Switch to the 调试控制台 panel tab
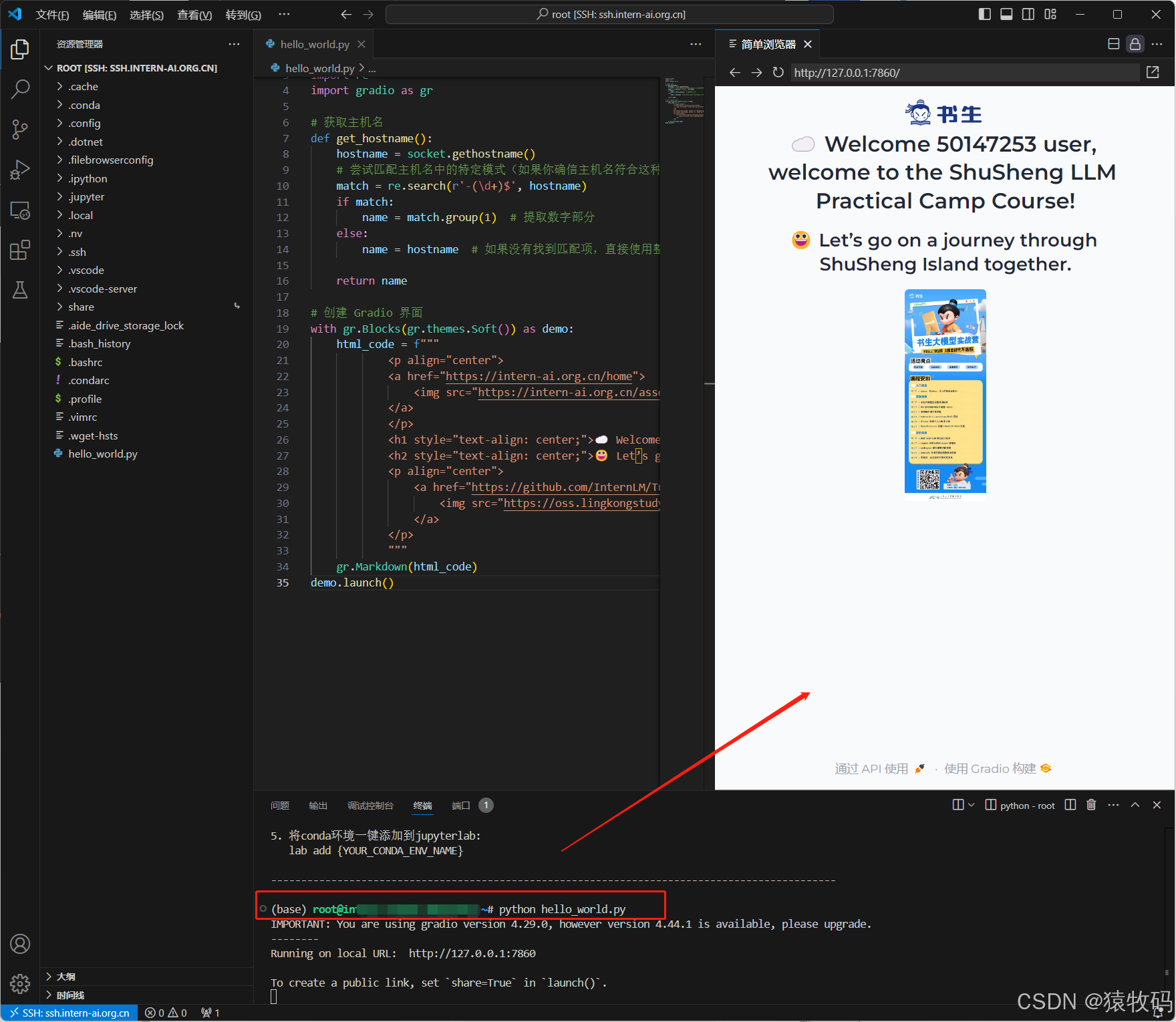Image resolution: width=1176 pixels, height=1022 pixels. click(x=370, y=806)
